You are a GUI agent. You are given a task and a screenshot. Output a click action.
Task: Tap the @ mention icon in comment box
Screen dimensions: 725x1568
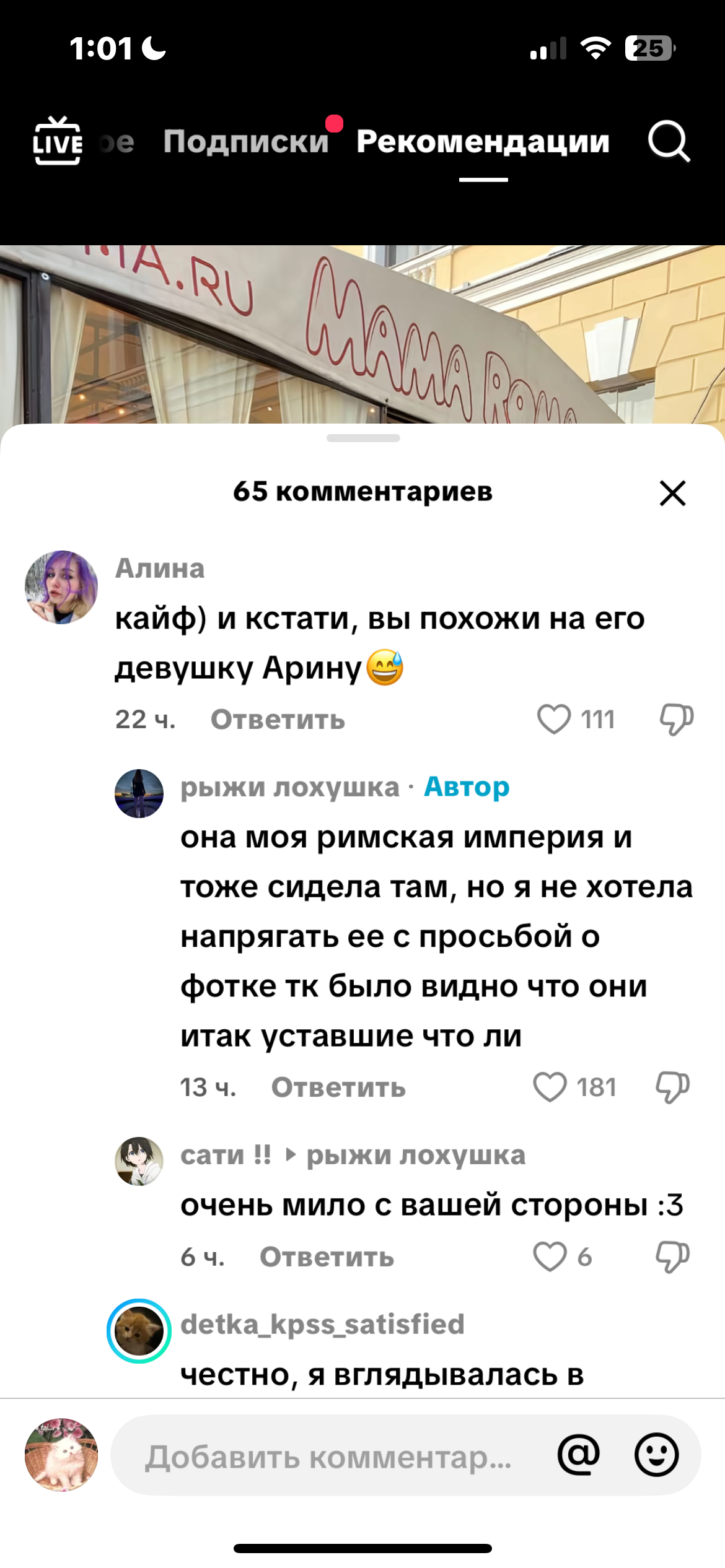tap(578, 1455)
